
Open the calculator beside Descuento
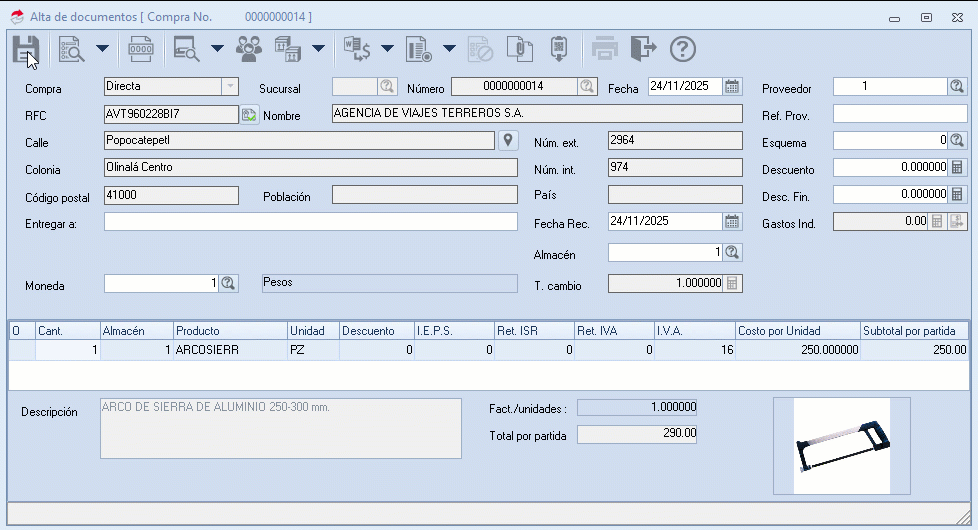point(957,168)
